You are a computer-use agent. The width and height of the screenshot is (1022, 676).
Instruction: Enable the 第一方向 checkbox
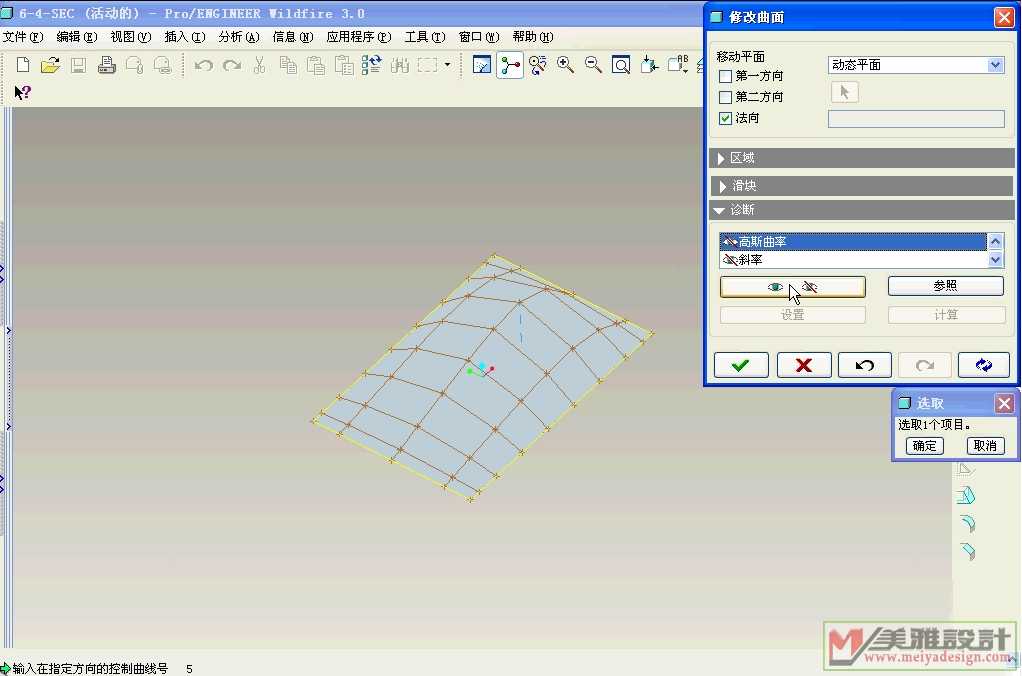pos(725,76)
